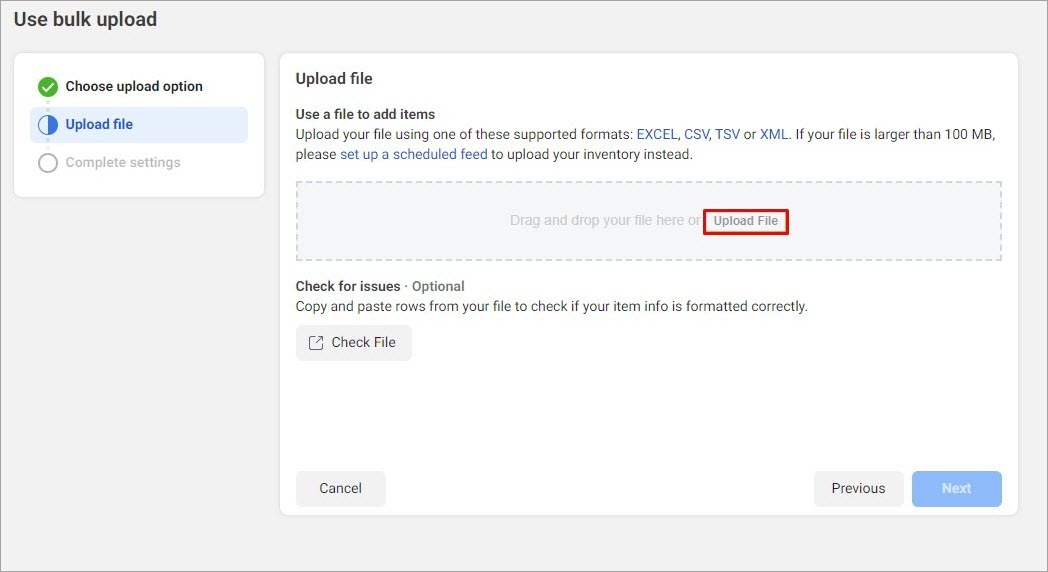Click the Upload File button

(745, 221)
